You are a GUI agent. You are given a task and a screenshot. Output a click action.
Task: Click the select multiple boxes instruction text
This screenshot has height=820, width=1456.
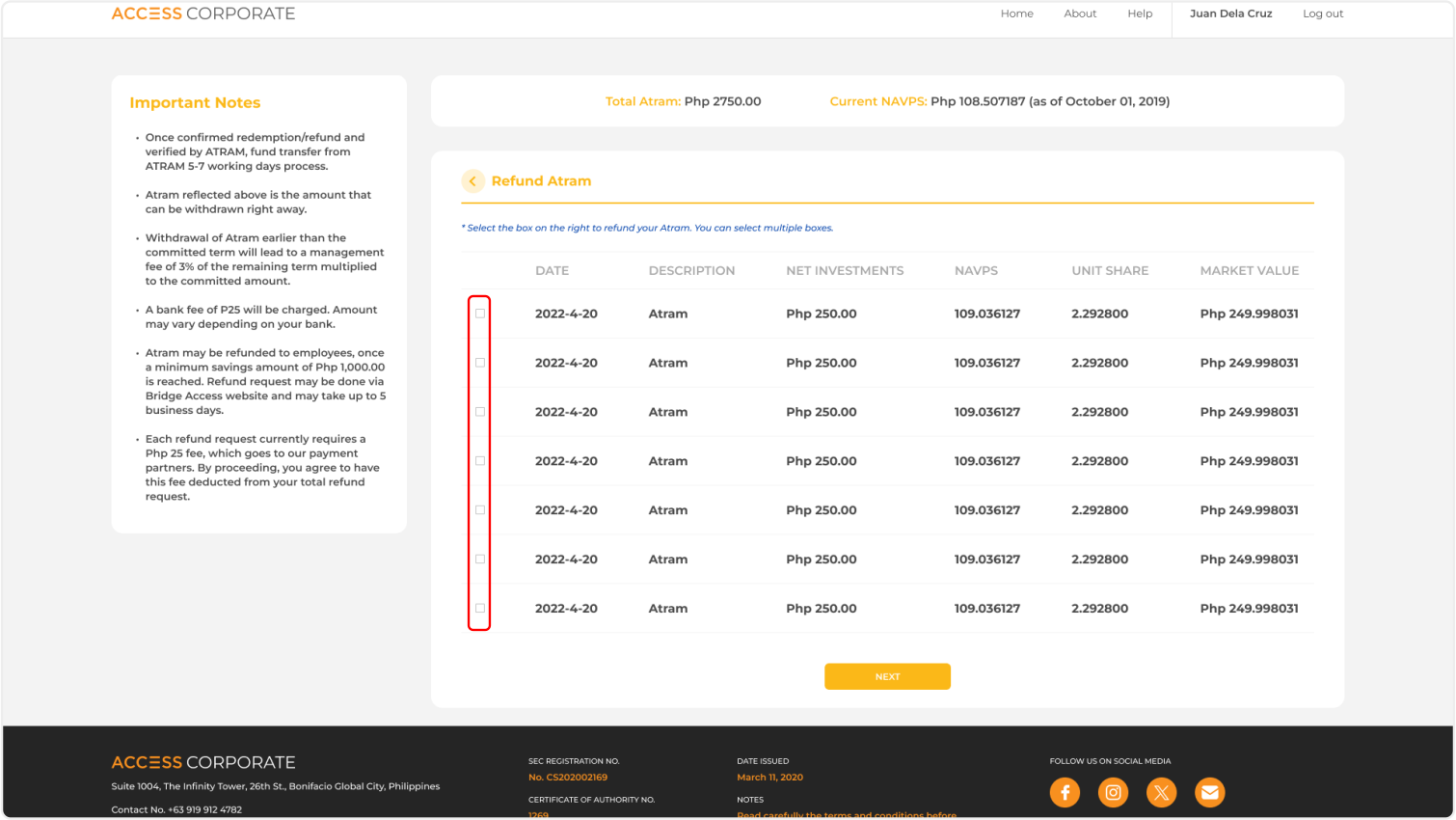647,229
